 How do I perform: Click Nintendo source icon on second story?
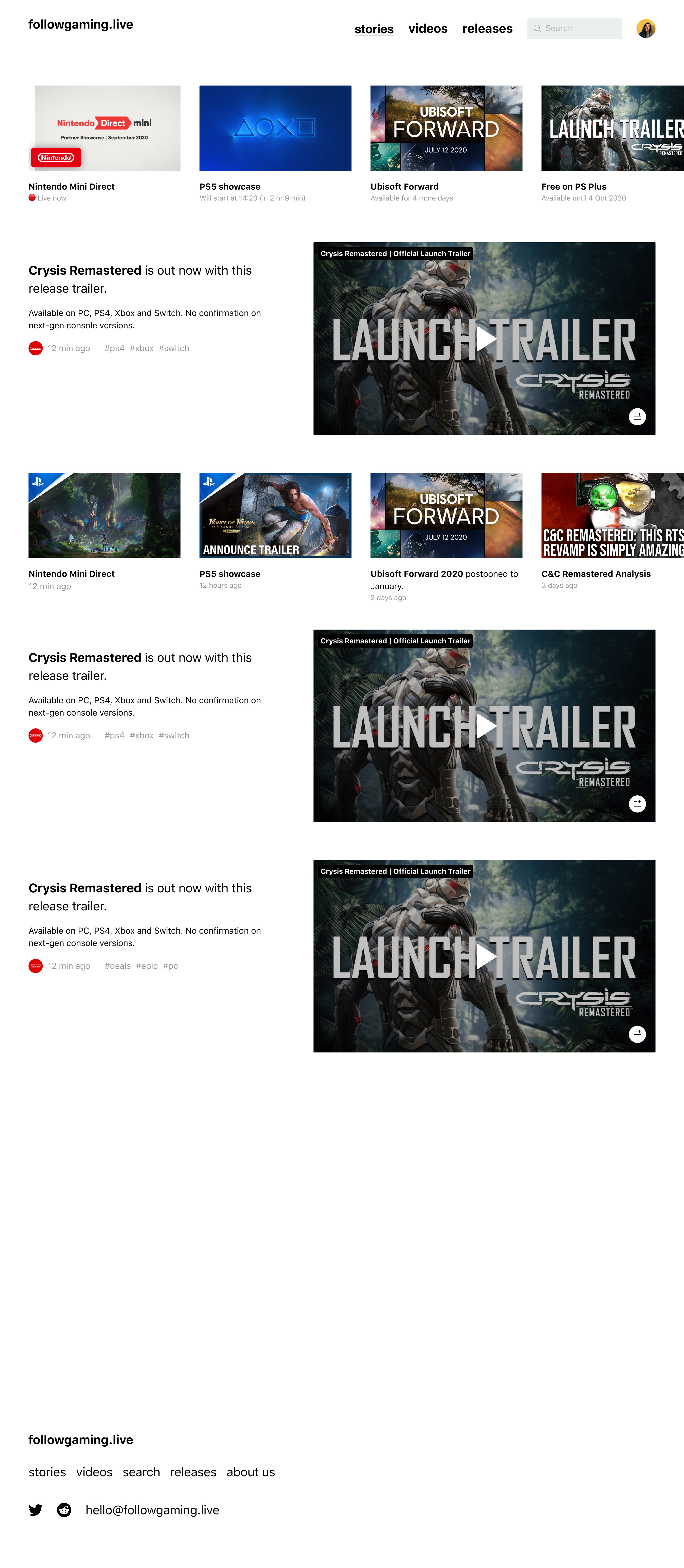pos(35,735)
